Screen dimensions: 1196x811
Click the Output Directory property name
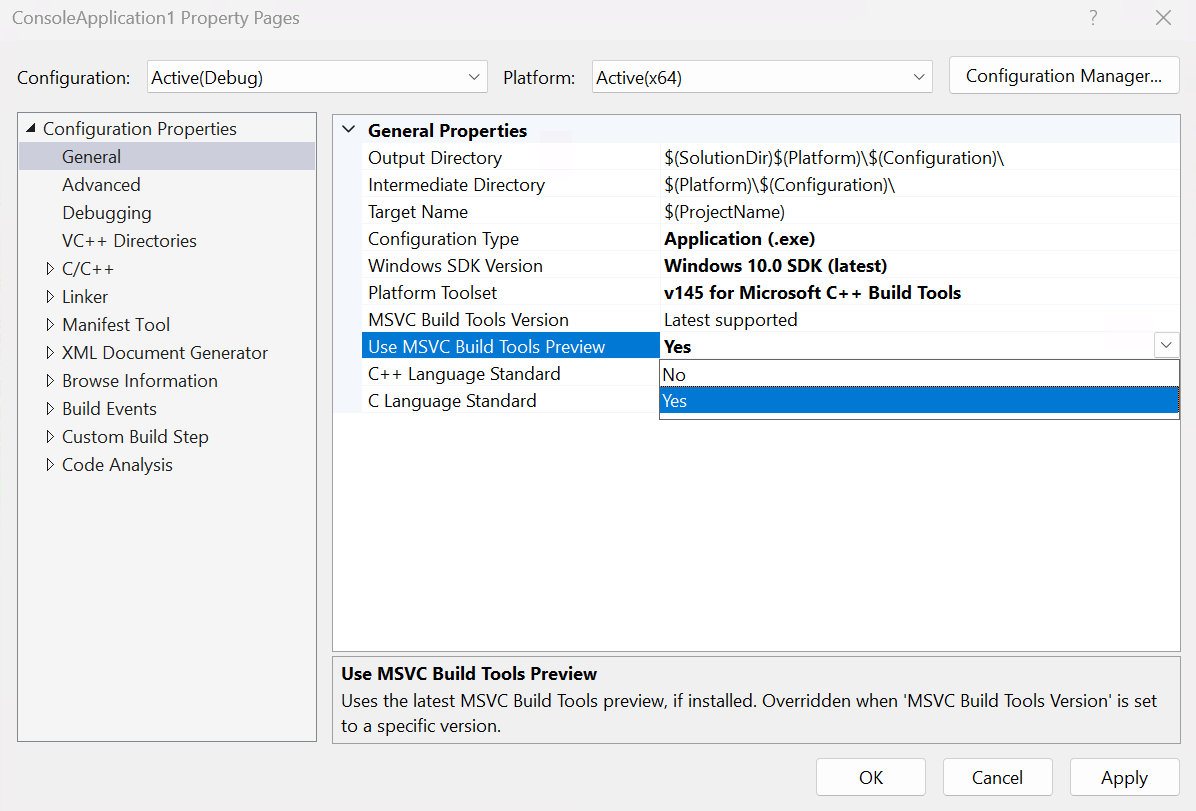click(435, 158)
